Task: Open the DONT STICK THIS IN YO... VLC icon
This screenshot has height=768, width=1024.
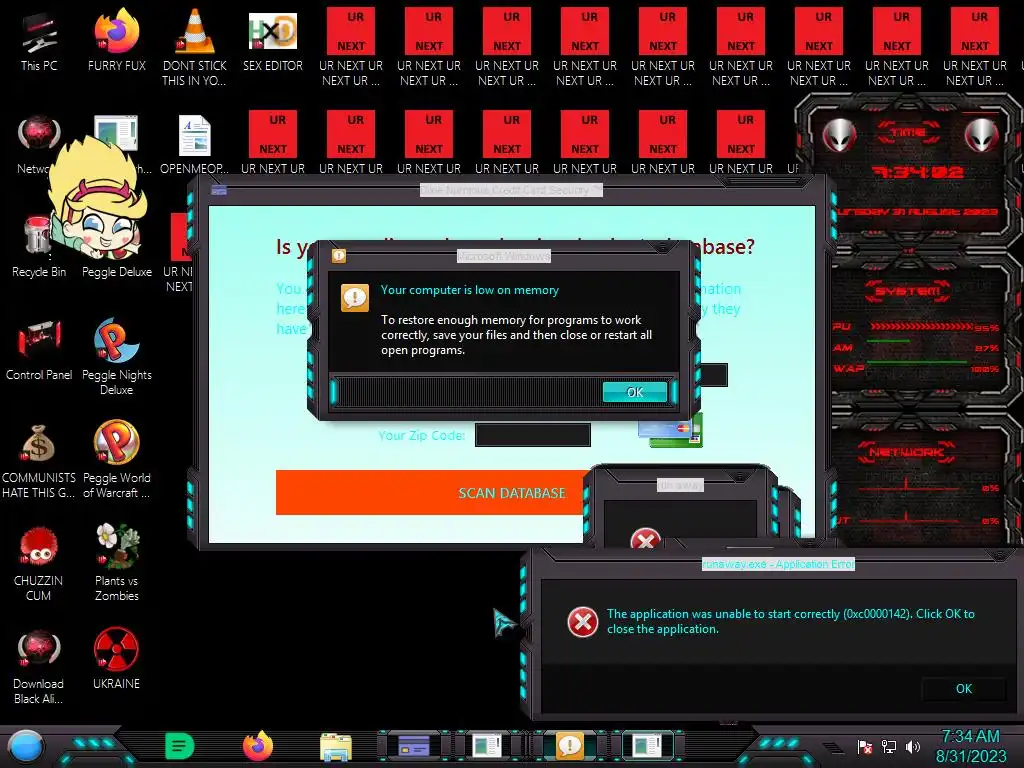Action: (x=195, y=47)
